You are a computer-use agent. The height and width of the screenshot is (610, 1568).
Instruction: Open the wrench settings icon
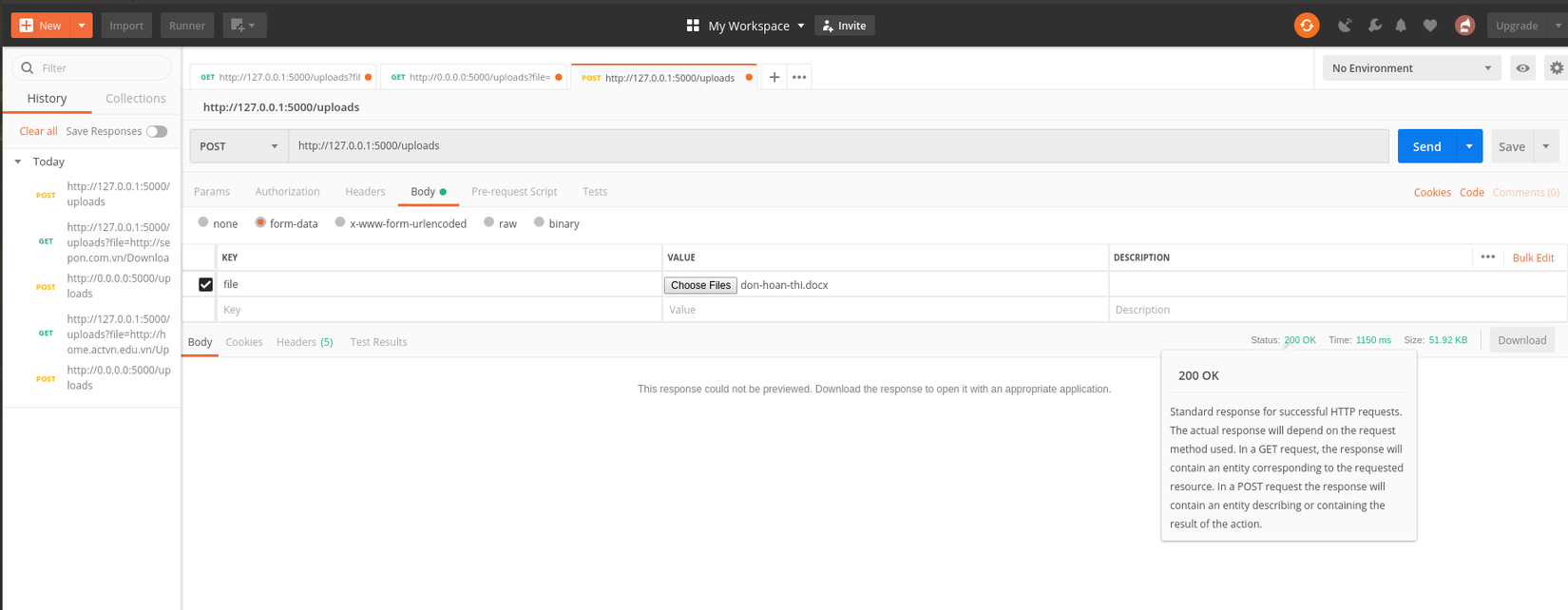(1374, 26)
